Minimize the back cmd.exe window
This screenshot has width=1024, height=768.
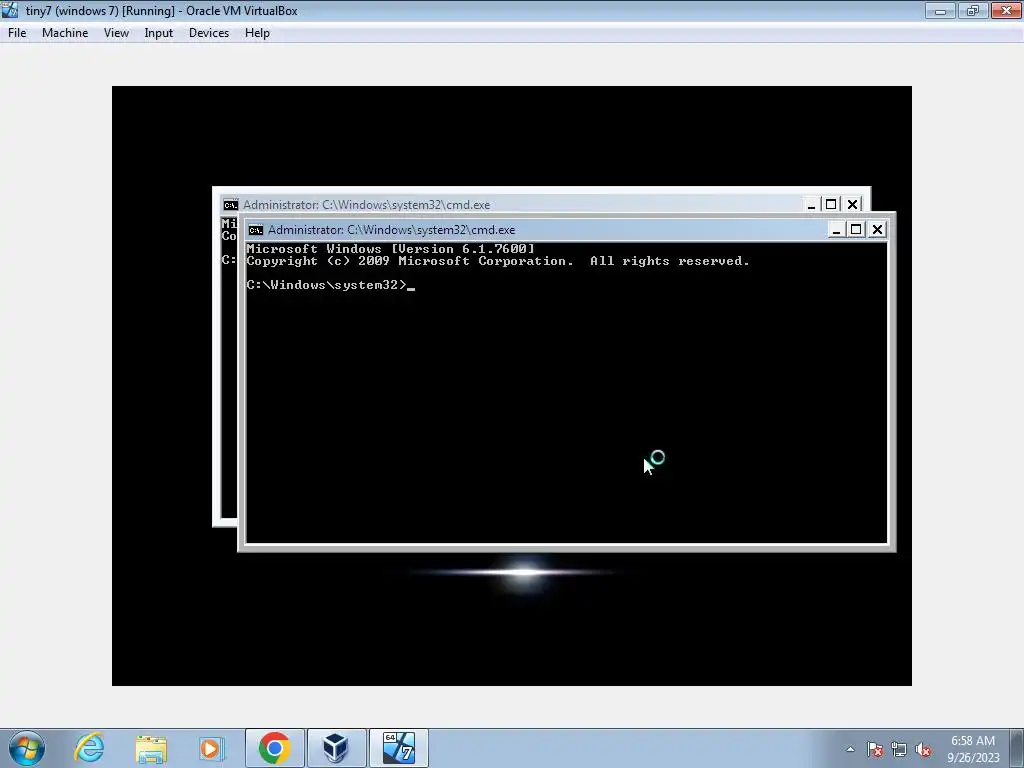point(811,205)
